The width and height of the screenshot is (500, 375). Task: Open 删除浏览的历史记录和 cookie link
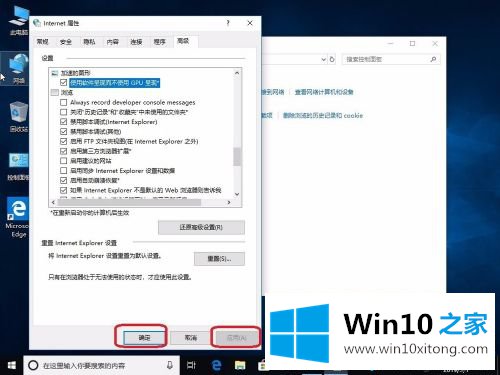[x=323, y=115]
